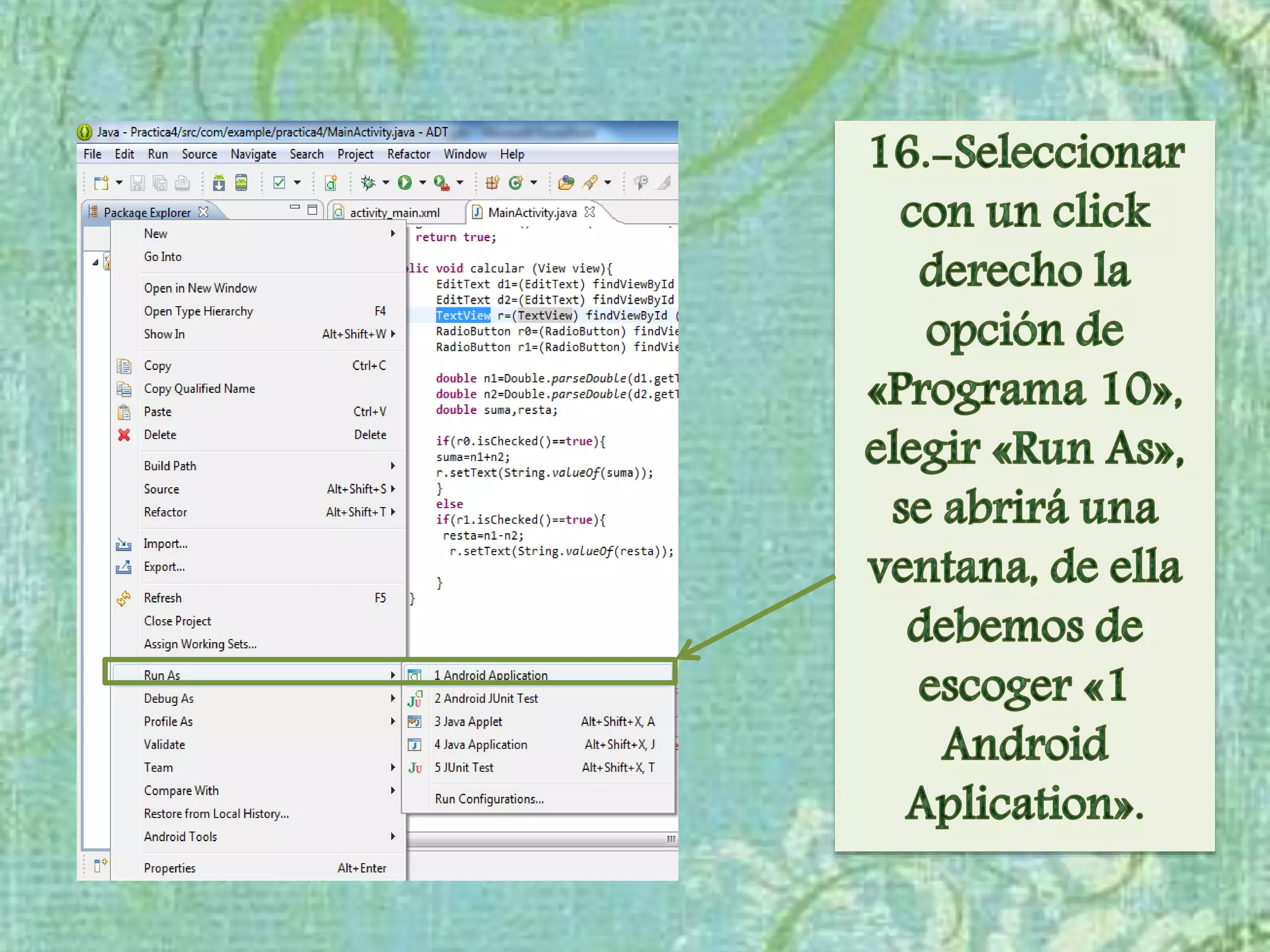This screenshot has width=1270, height=952.
Task: Click the New Java Class icon
Action: click(x=516, y=183)
